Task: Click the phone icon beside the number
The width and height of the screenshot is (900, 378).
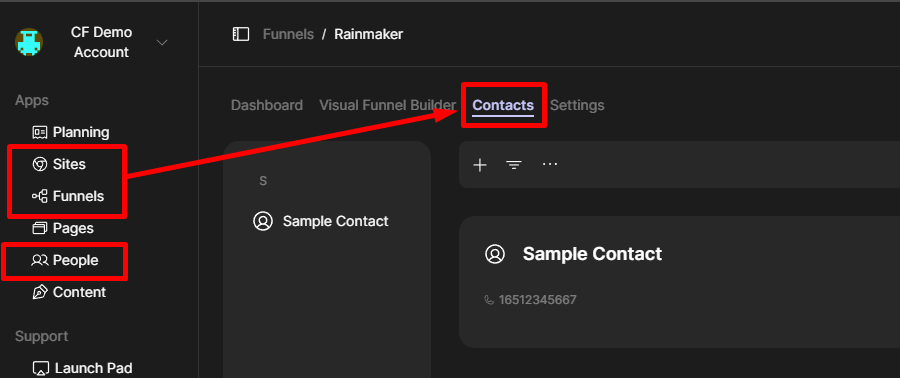Action: coord(489,300)
